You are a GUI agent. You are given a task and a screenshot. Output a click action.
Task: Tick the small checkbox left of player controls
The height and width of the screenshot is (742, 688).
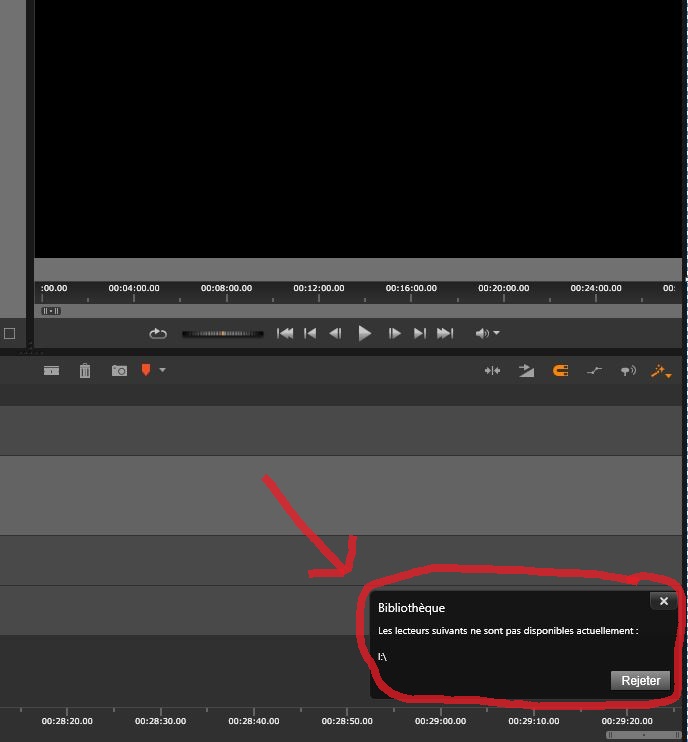[x=9, y=334]
